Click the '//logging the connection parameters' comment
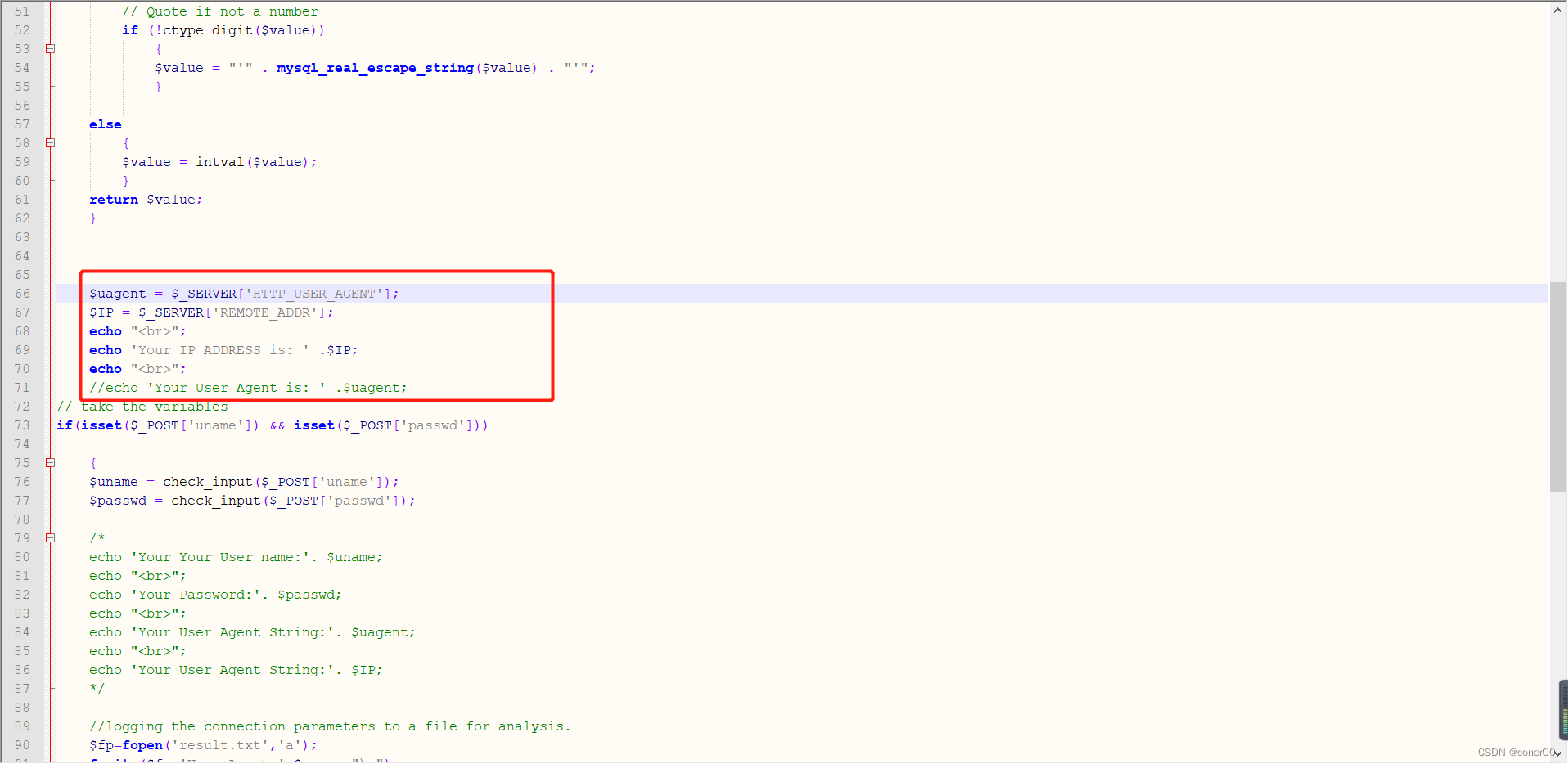Image resolution: width=1568 pixels, height=764 pixels. [x=330, y=726]
